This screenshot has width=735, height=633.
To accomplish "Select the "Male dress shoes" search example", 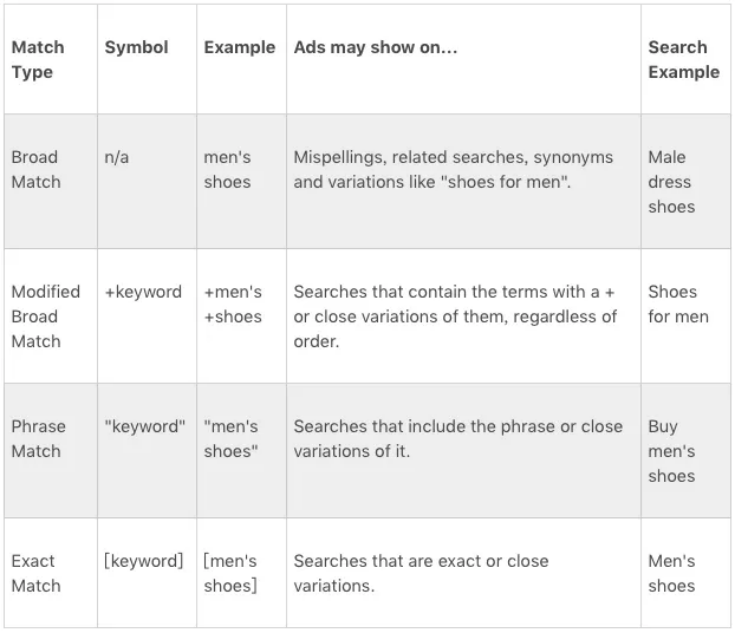I will pyautogui.click(x=670, y=182).
